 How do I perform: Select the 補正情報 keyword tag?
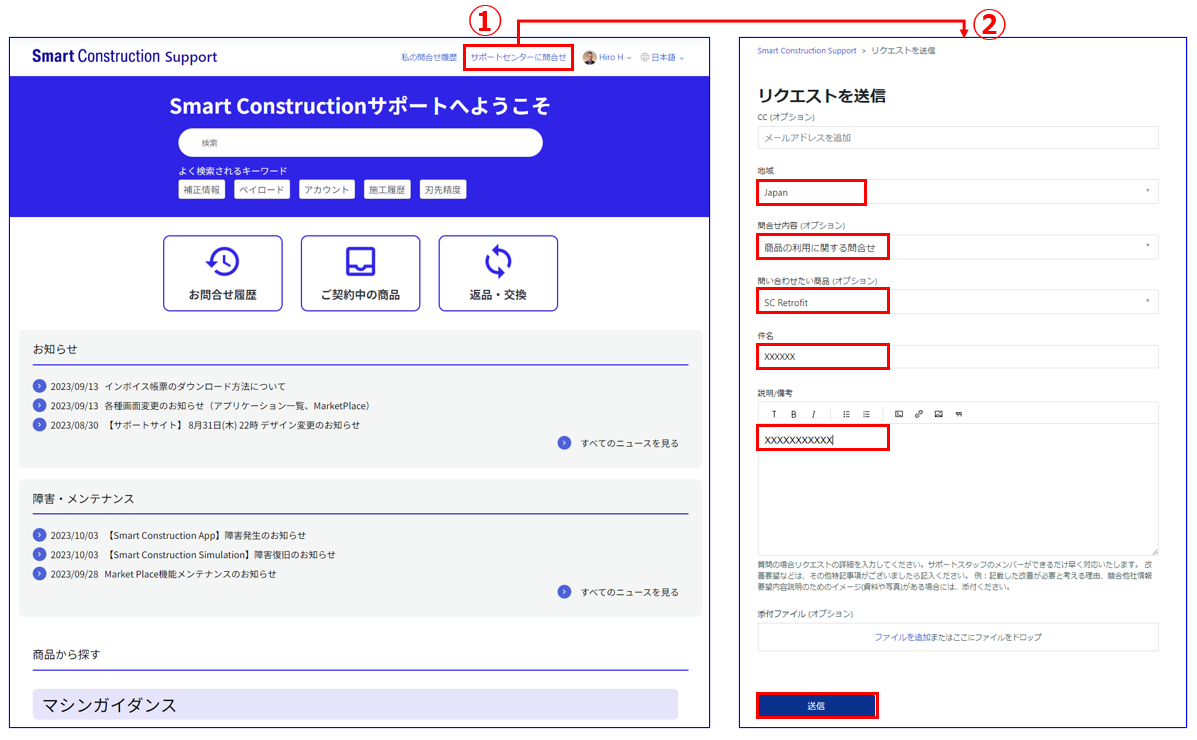(x=202, y=189)
